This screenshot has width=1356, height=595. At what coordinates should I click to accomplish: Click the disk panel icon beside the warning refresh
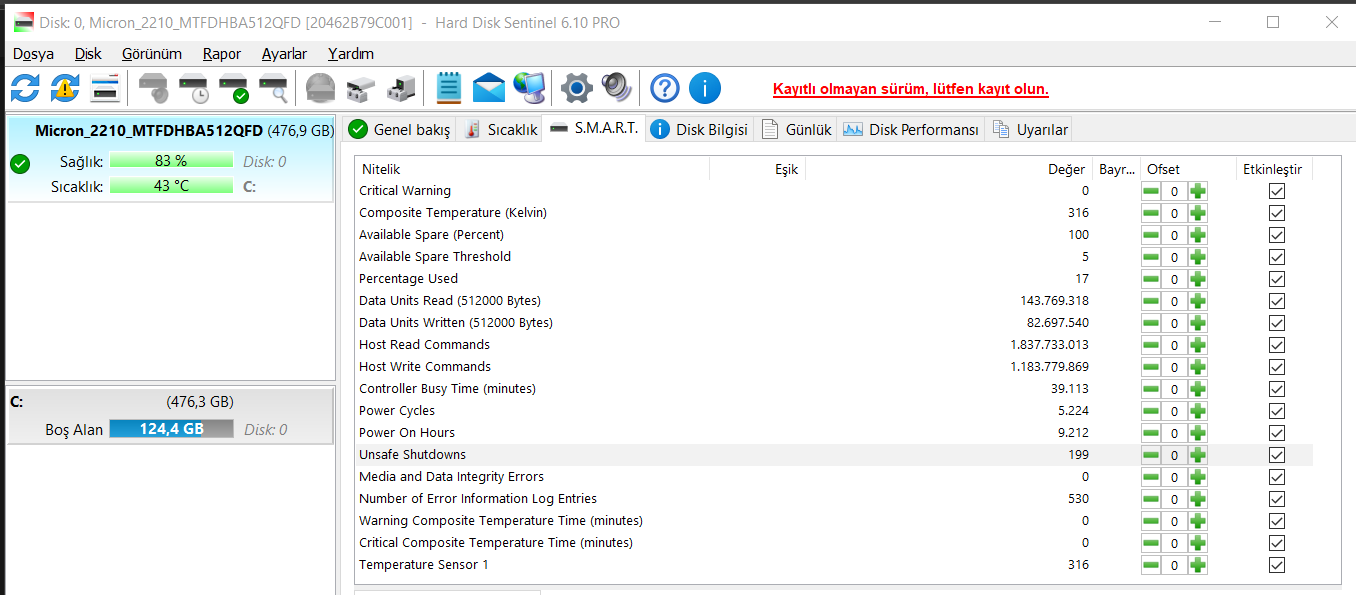coord(105,88)
